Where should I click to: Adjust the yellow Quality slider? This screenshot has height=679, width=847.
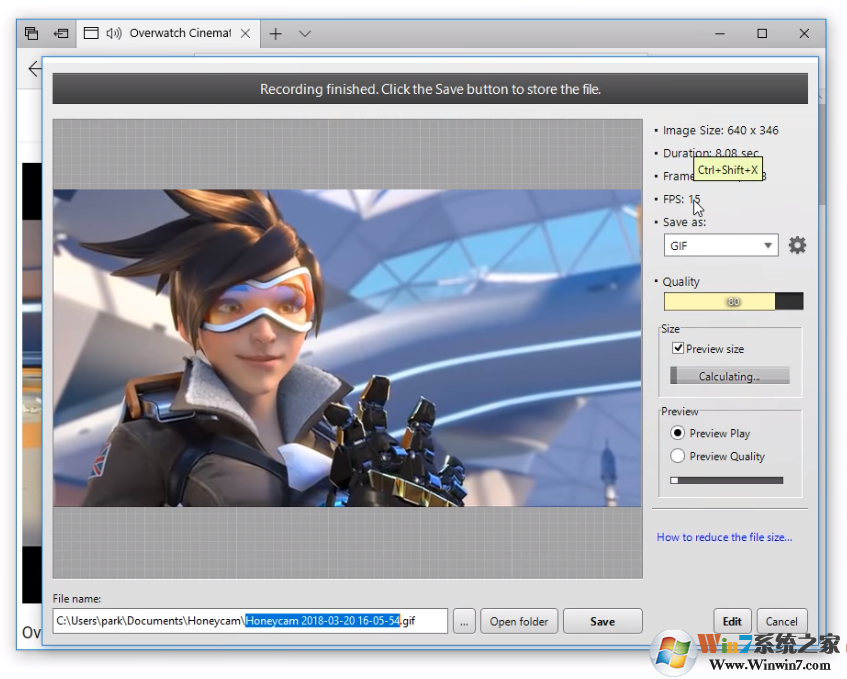pos(733,301)
